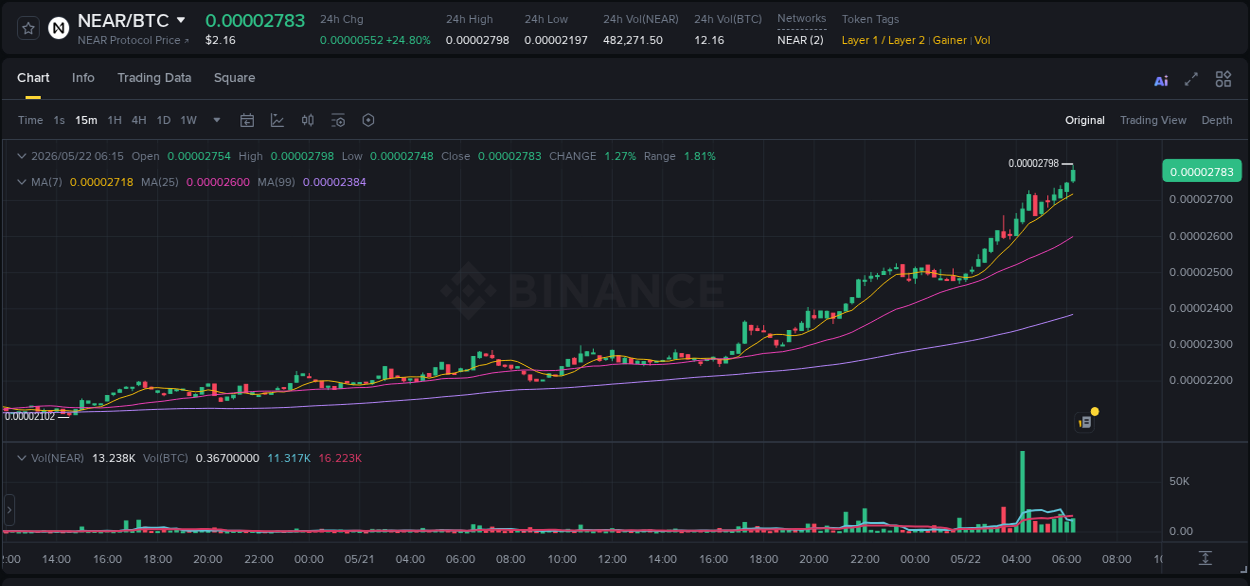Open more time intervals dropdown arrow
Screen dimensions: 1250x586
217,120
